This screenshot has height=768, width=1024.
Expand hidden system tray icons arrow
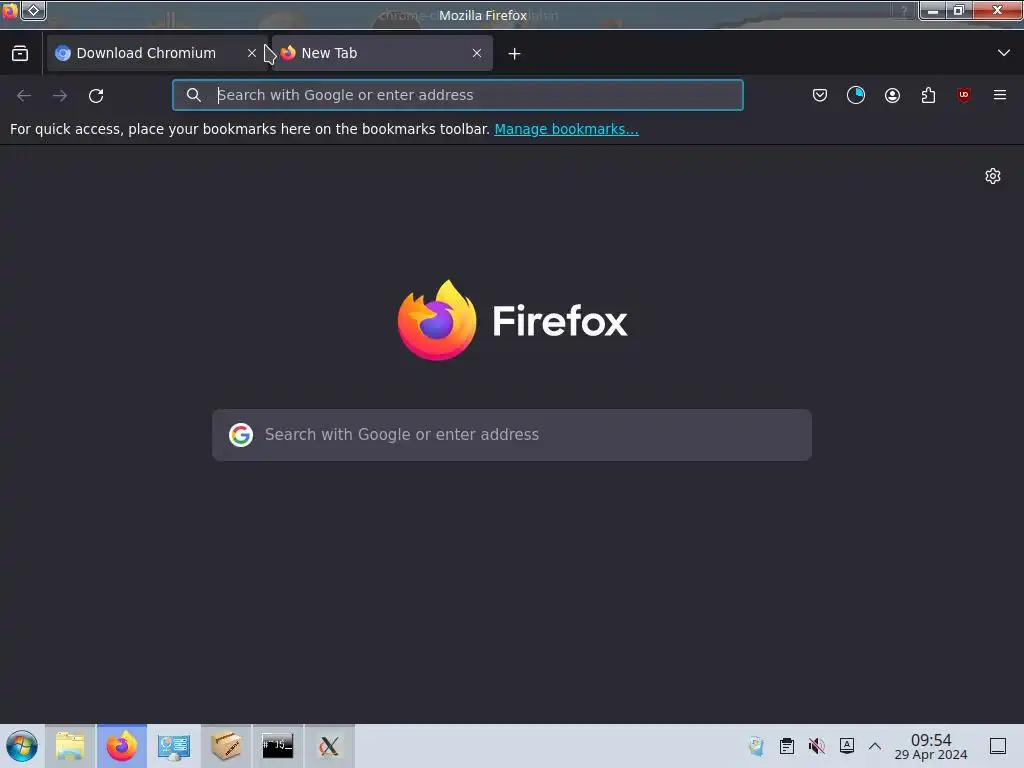click(x=875, y=746)
